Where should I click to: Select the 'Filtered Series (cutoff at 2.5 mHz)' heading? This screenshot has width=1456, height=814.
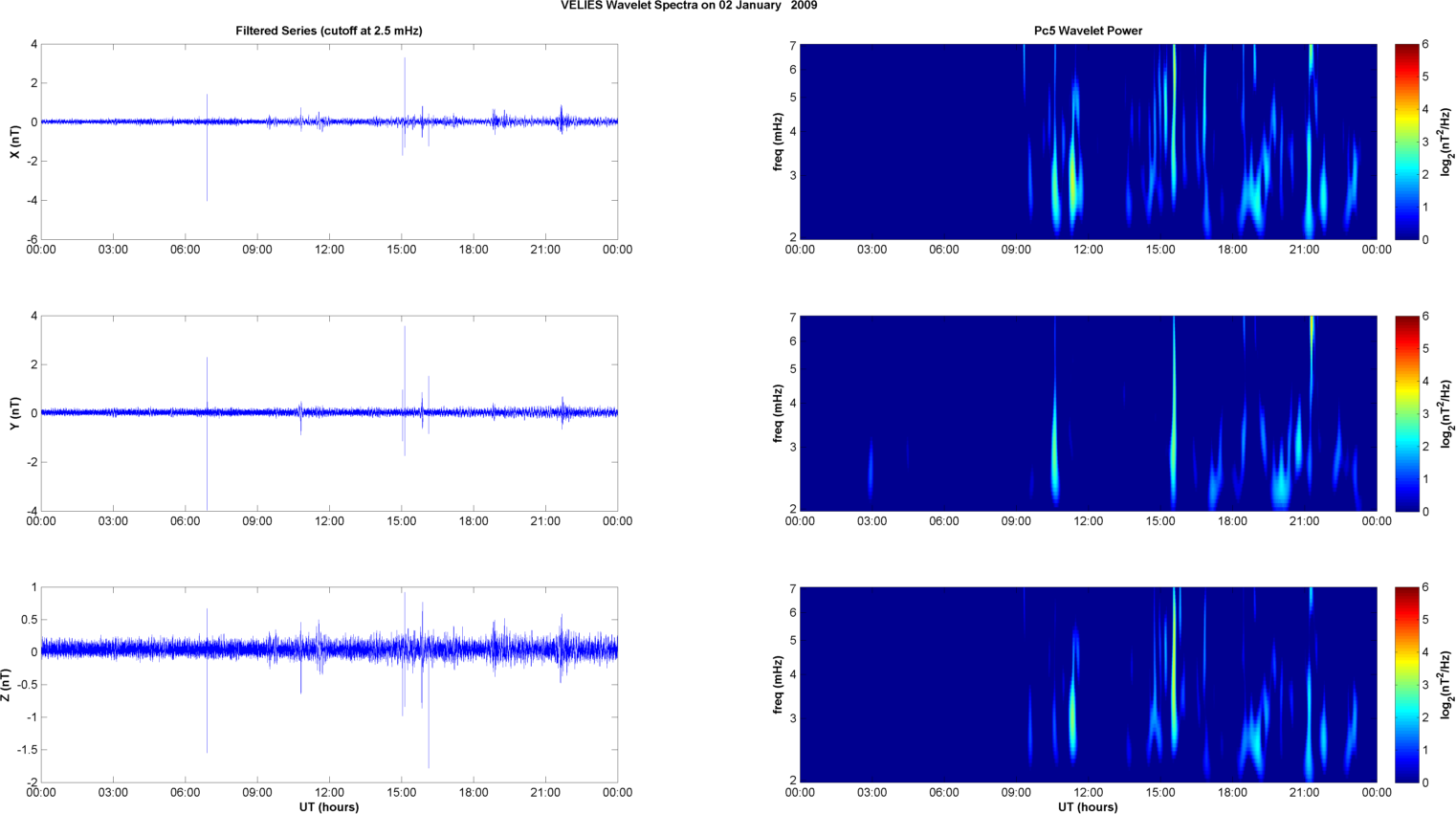329,31
